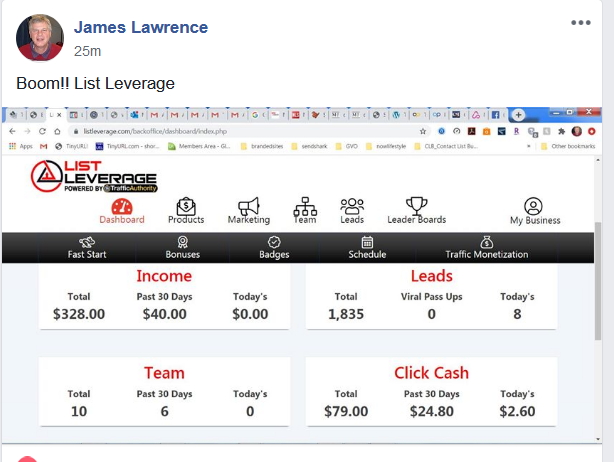Open the Members Area bookmark
Screen dimensions: 614x462
coord(199,146)
